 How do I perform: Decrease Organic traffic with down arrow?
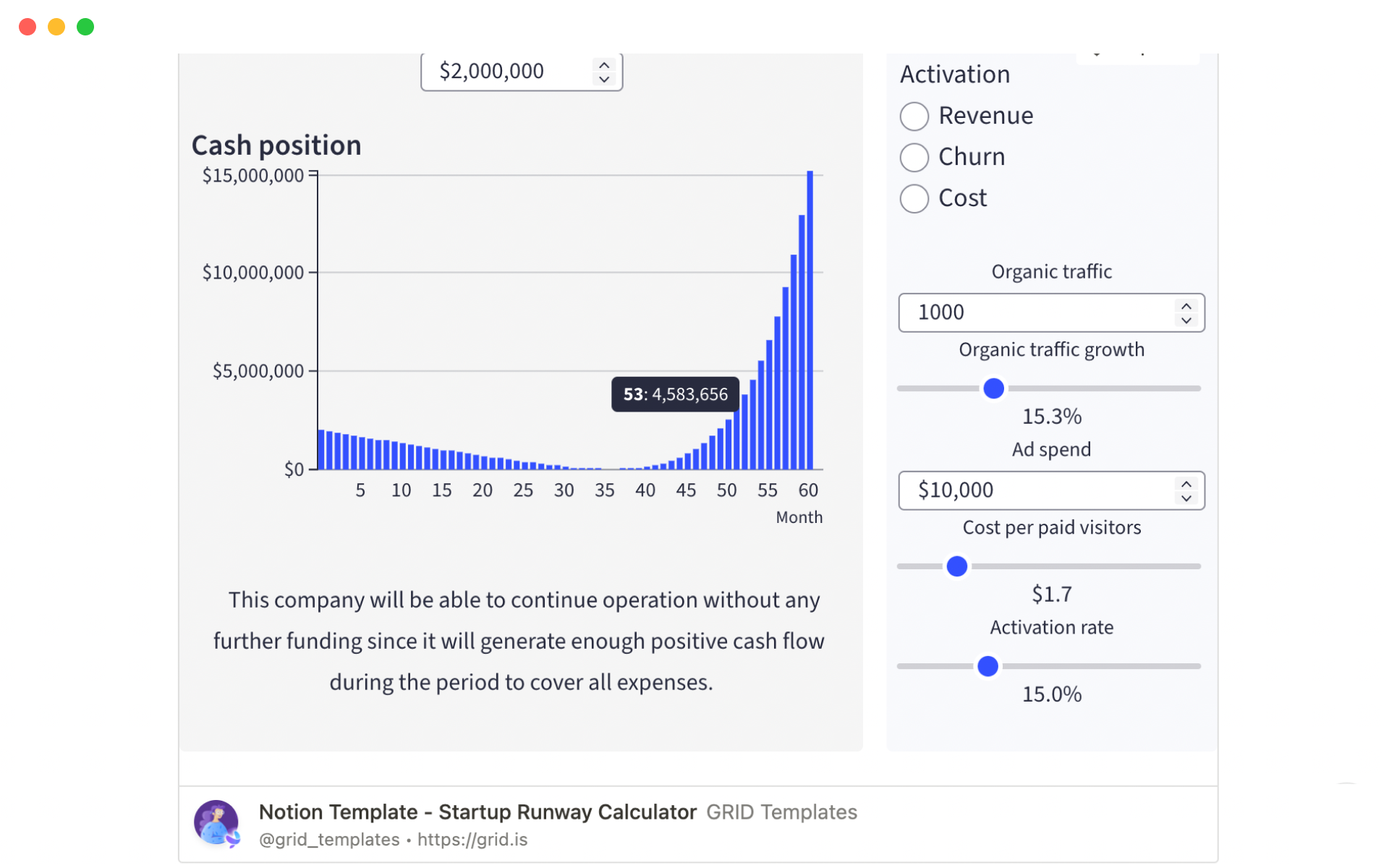[1186, 320]
